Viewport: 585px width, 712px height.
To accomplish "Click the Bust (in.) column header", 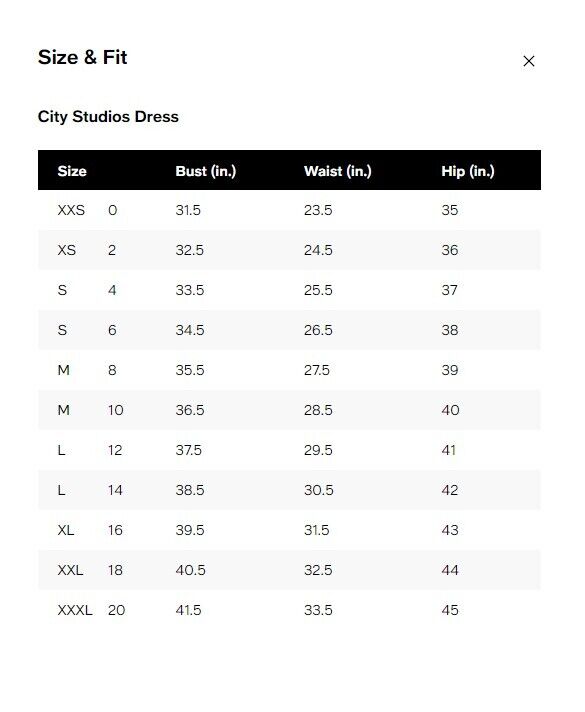I will click(x=206, y=171).
